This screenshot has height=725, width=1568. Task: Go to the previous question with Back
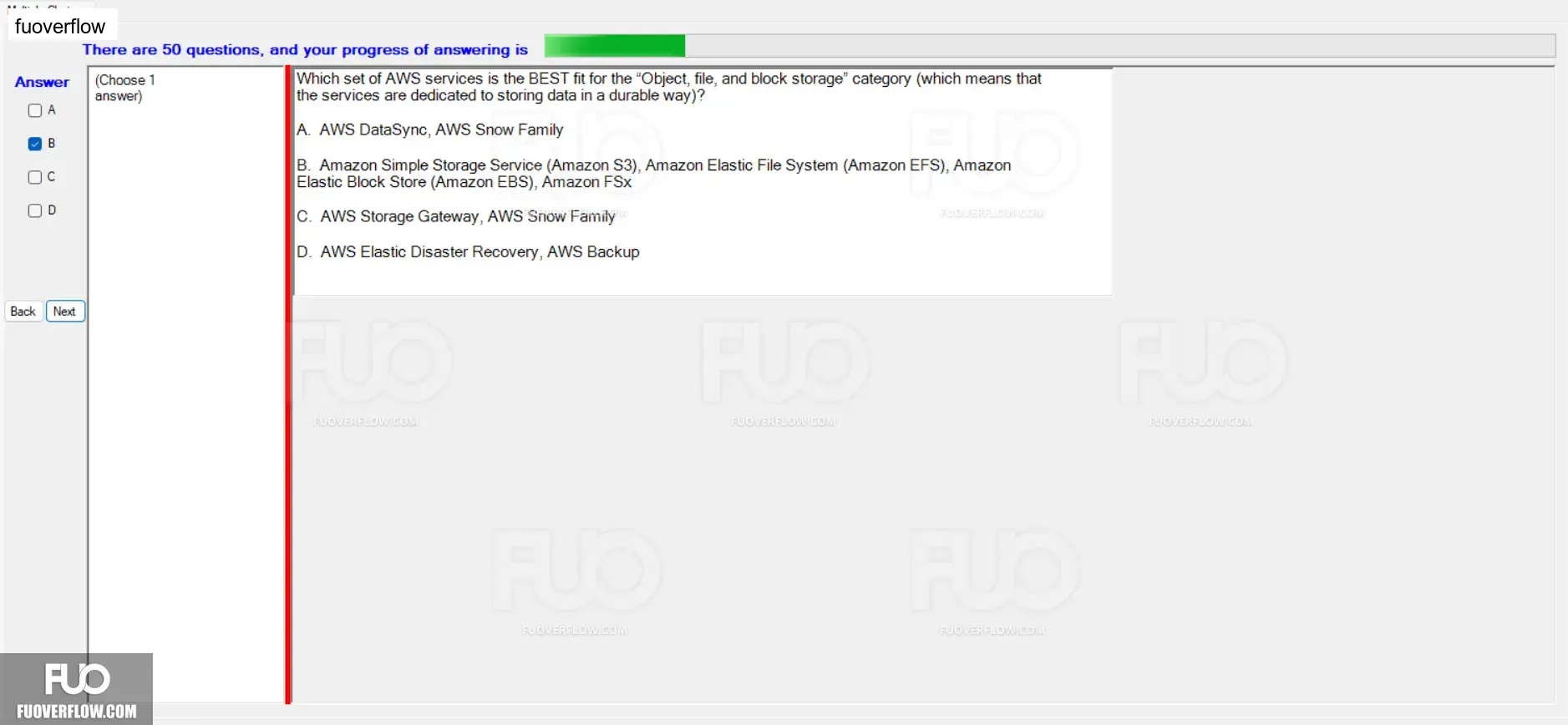pyautogui.click(x=23, y=312)
